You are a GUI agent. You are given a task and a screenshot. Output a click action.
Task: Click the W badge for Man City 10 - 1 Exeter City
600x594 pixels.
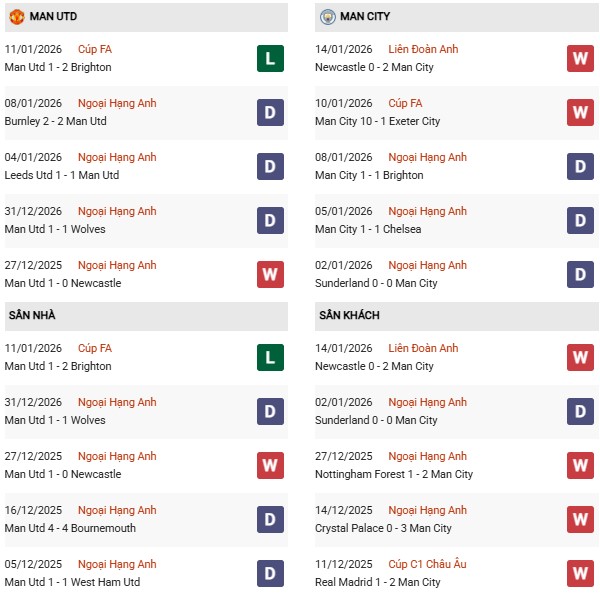[580, 113]
